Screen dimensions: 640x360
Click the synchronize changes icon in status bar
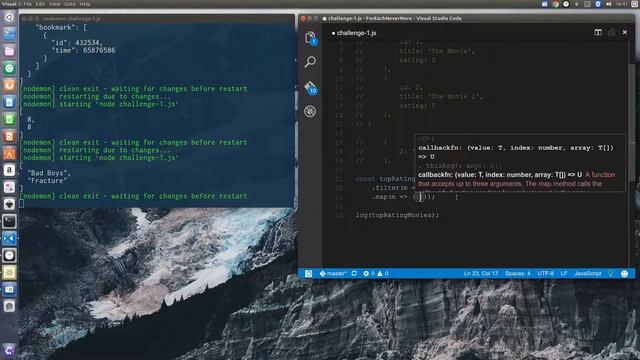point(354,273)
